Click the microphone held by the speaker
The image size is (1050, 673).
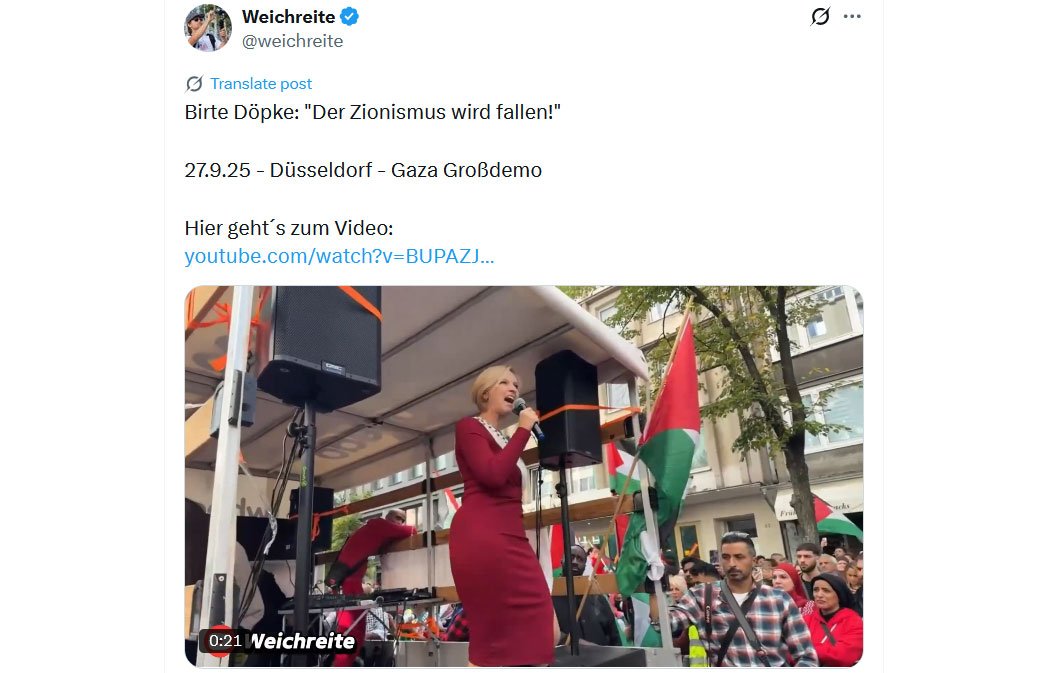528,417
